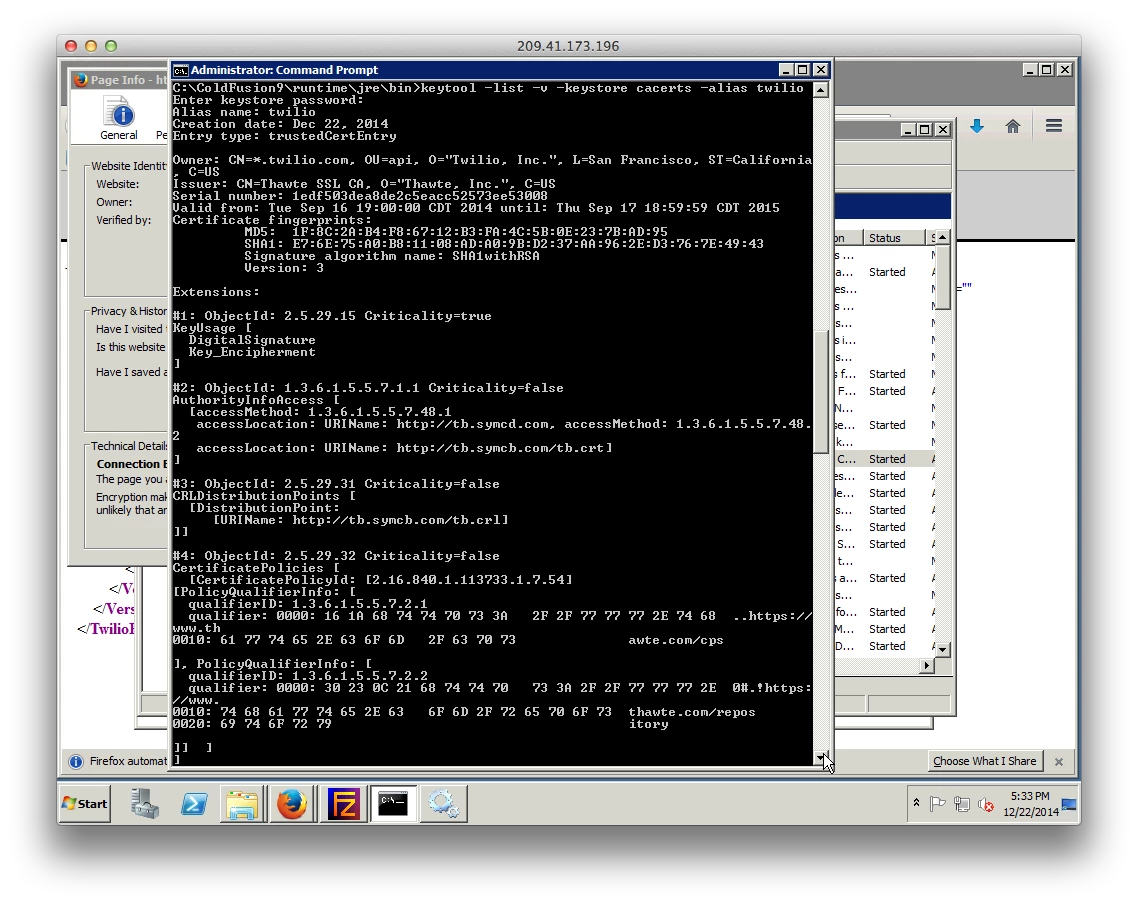Screen dimensions: 1138x904
Task: Launch PowerShell from the taskbar
Action: click(194, 804)
